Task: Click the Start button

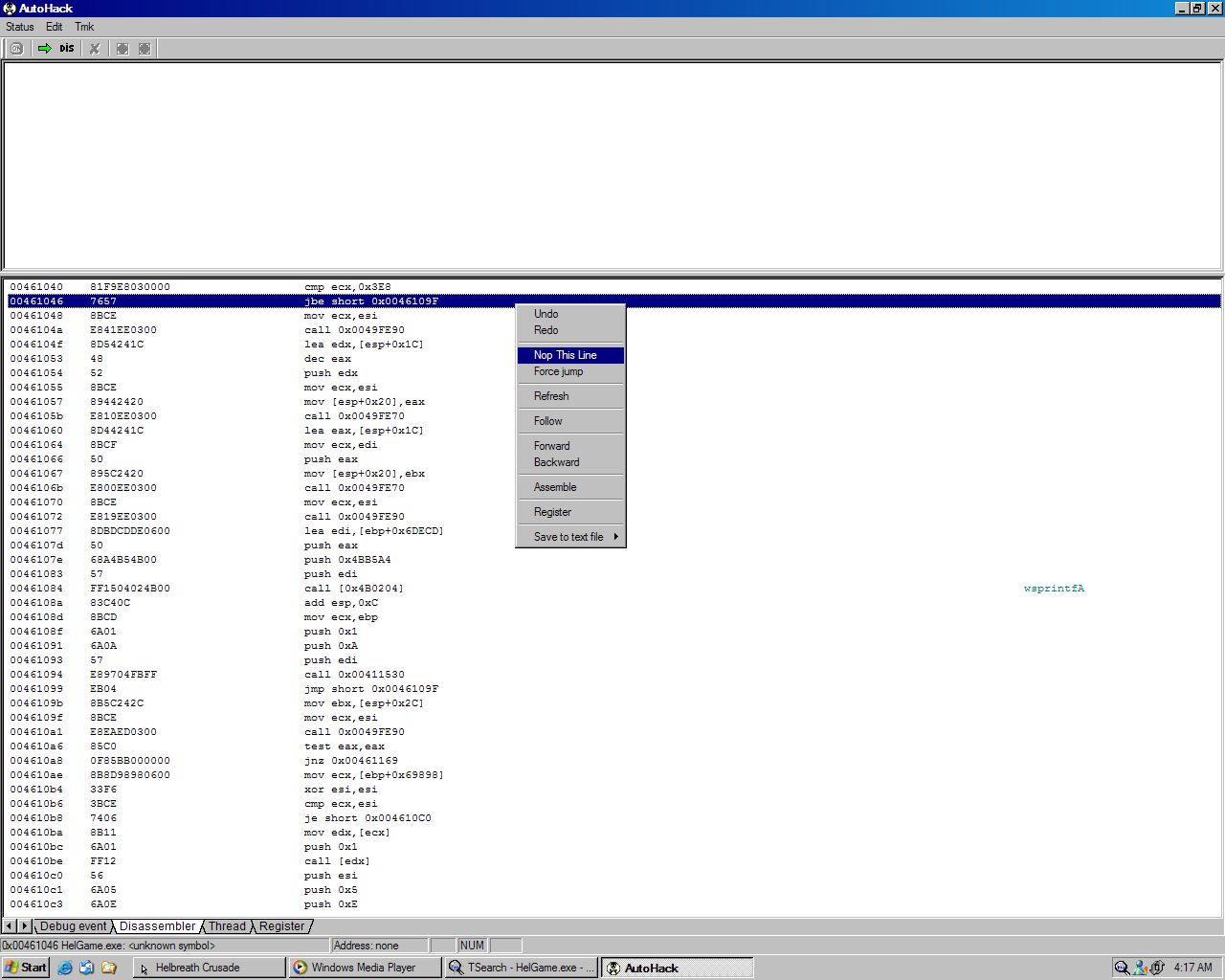Action: click(26, 968)
